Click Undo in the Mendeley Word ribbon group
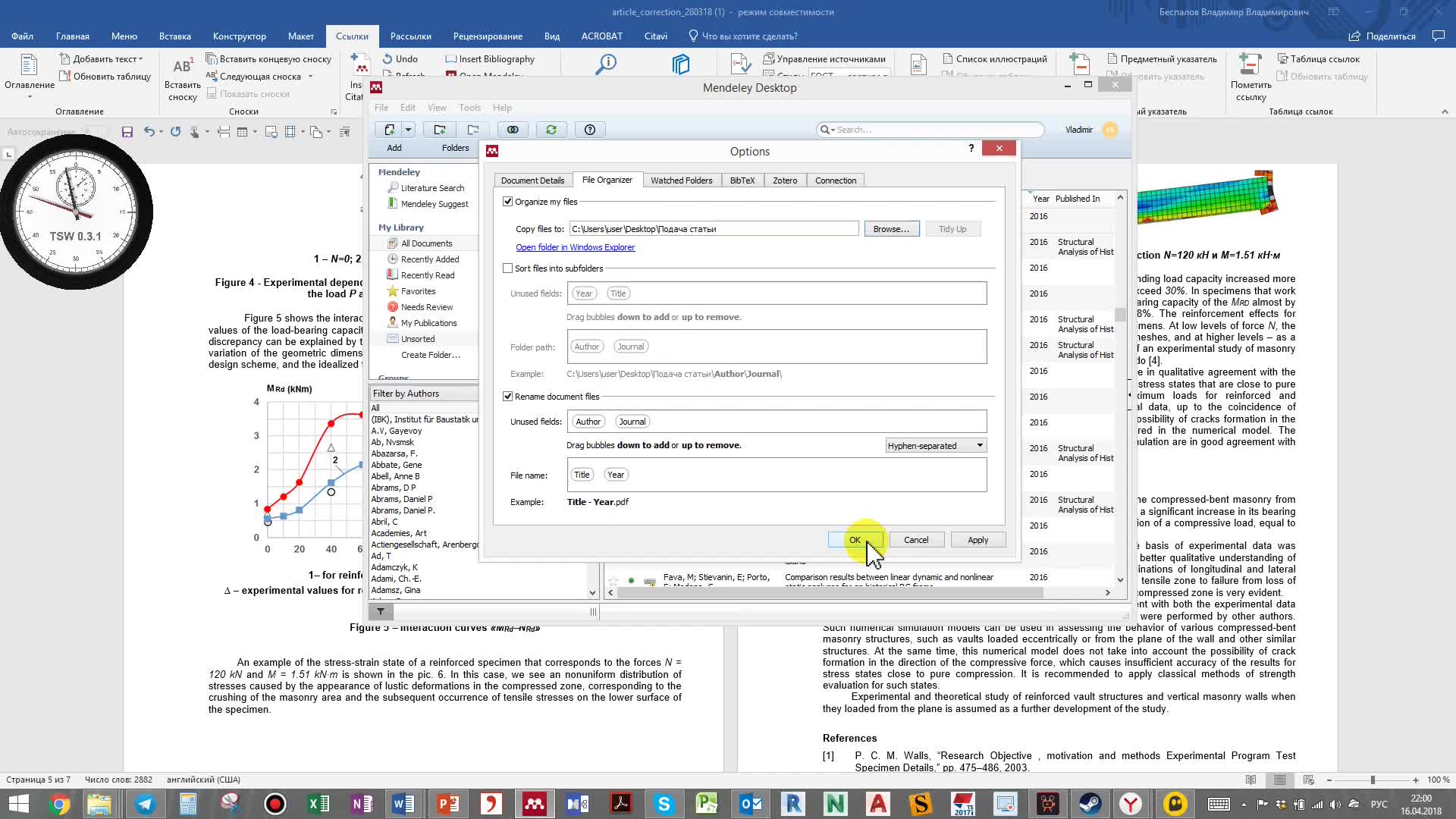Viewport: 1456px width, 819px height. [x=400, y=59]
